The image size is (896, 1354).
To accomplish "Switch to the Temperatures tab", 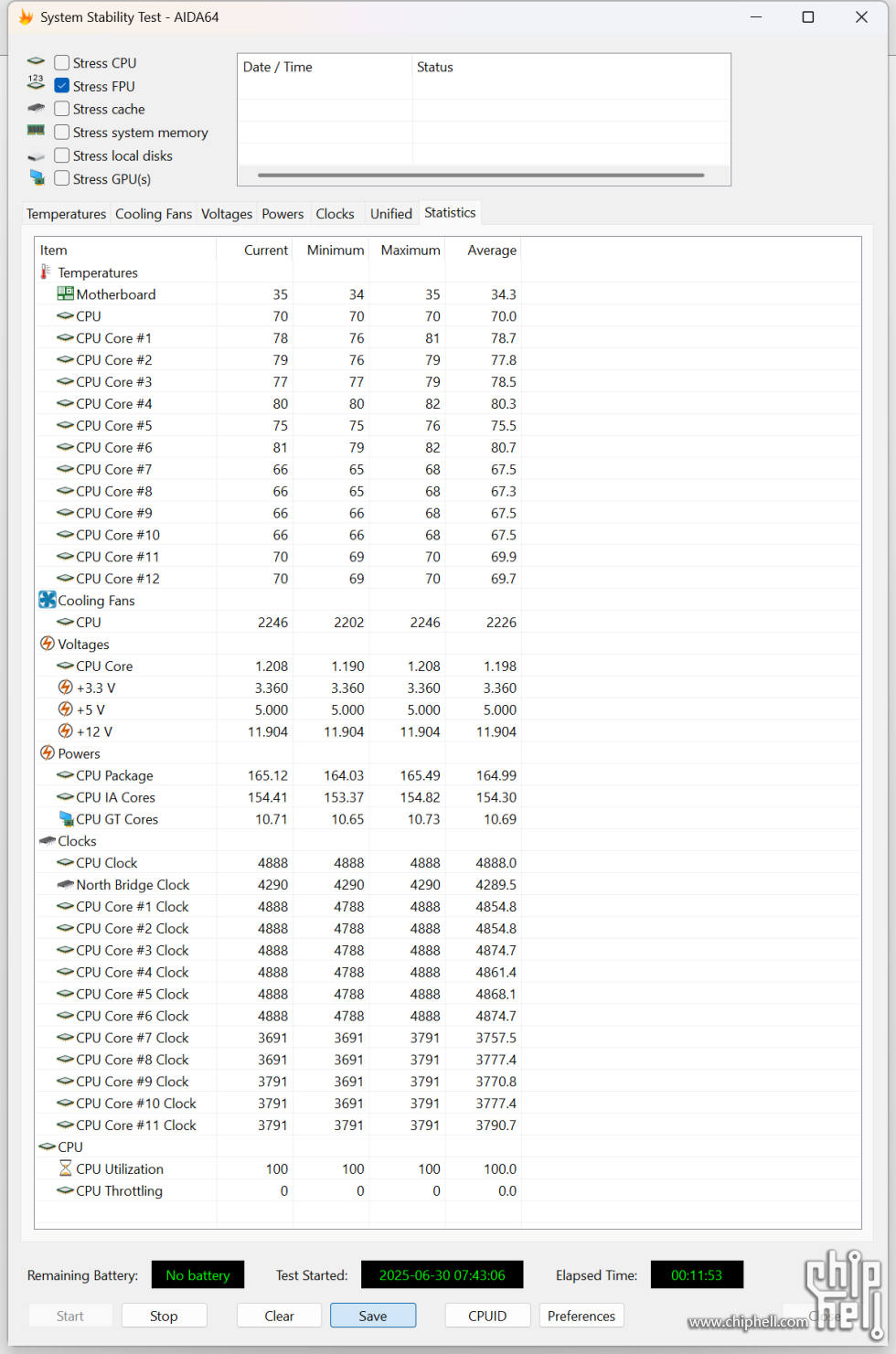I will coord(66,214).
